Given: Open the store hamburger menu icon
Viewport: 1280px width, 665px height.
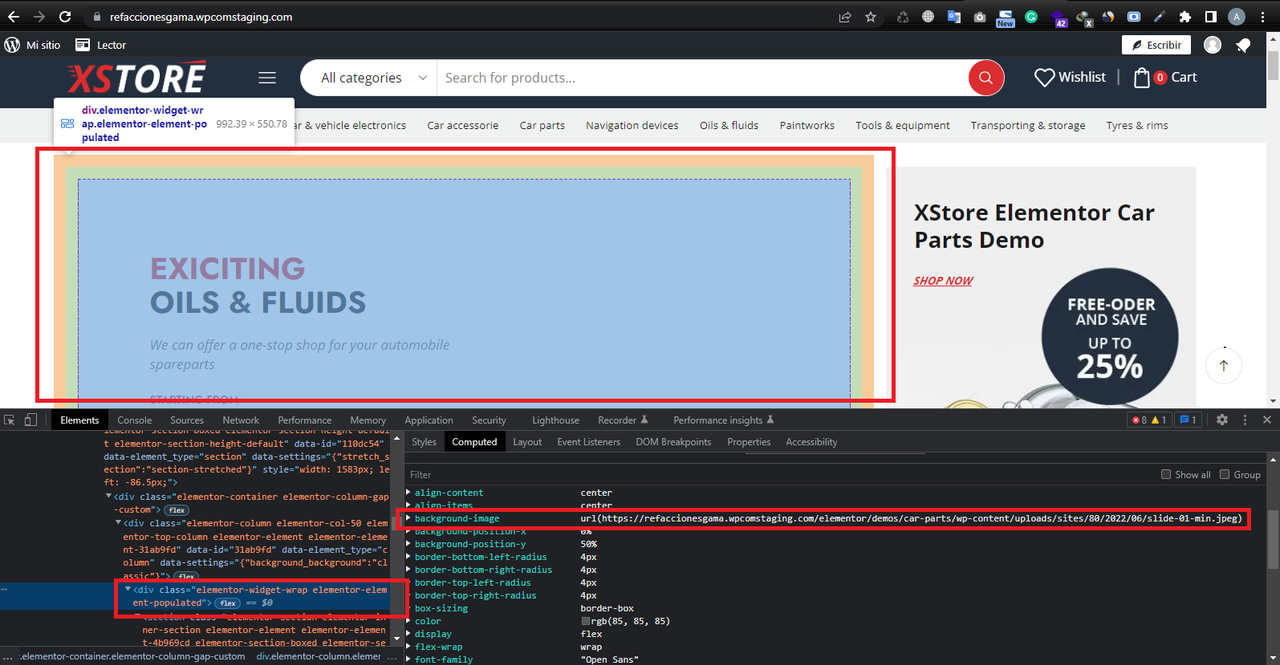Looking at the screenshot, I should (x=266, y=77).
